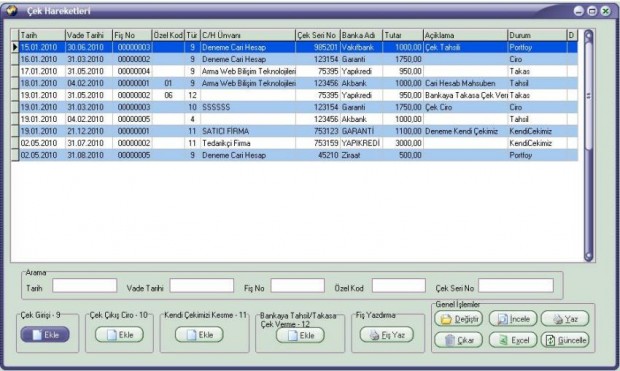
Task: Focus the Vade Tarihi search field
Action: coord(202,286)
